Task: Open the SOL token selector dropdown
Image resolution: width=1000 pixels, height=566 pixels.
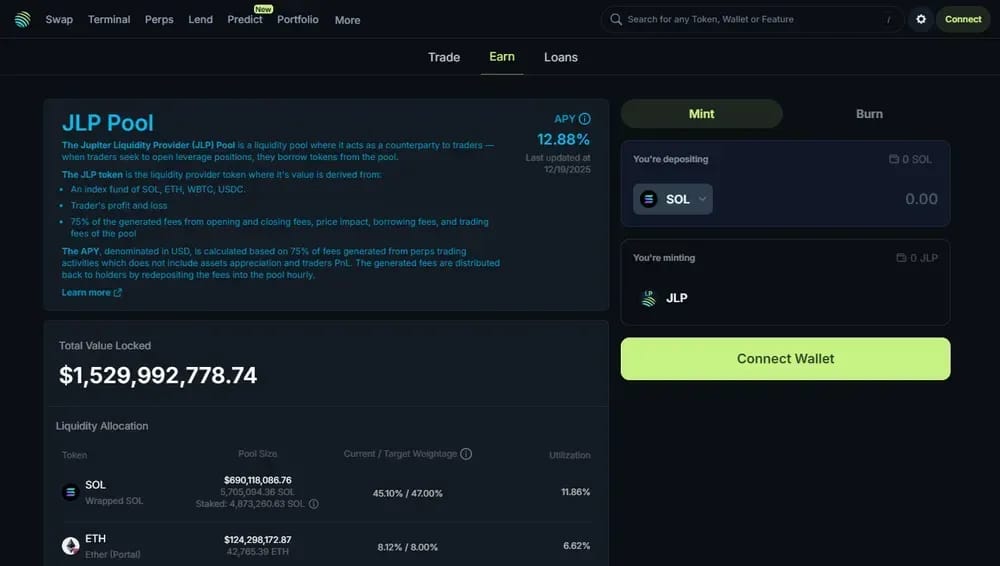Action: pos(673,199)
